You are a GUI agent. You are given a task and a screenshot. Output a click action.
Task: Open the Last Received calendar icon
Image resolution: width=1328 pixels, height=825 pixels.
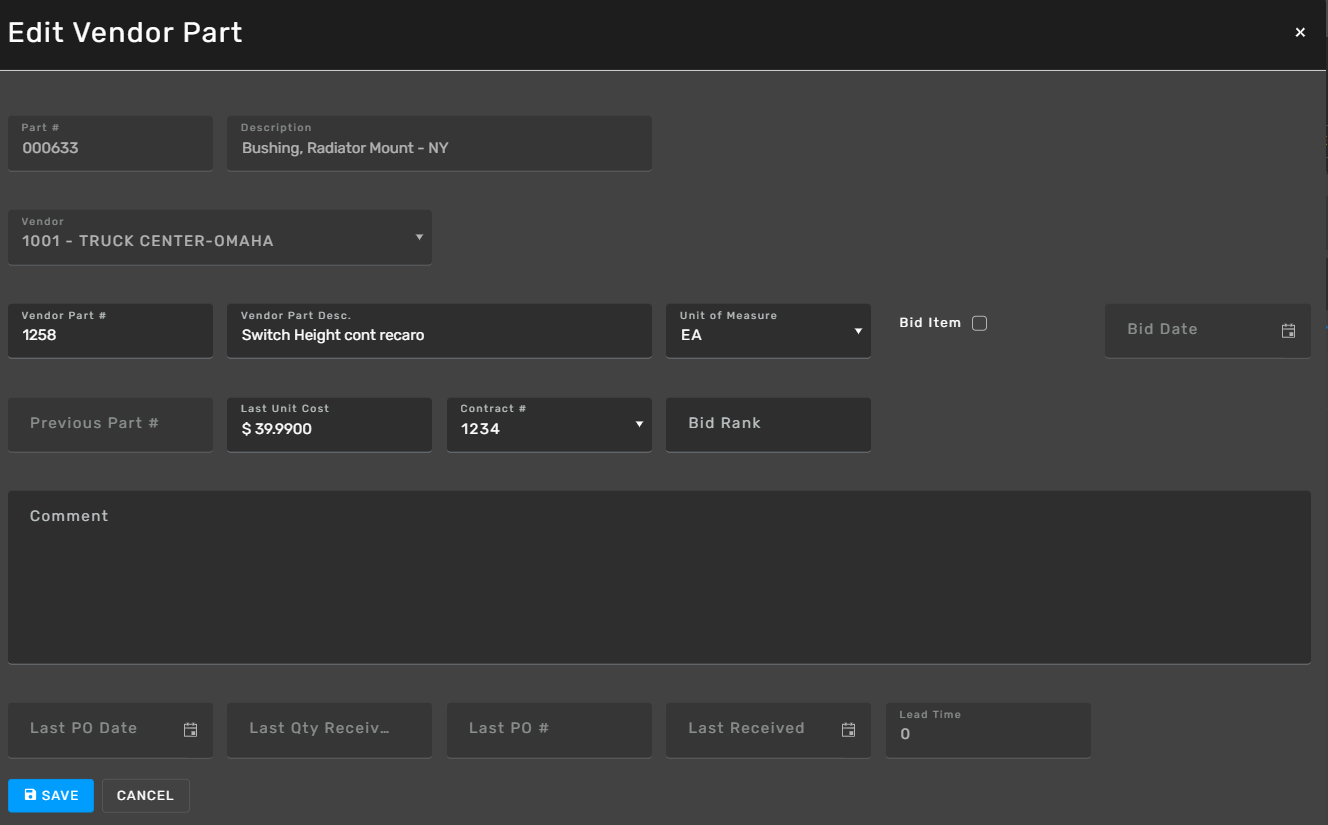848,729
